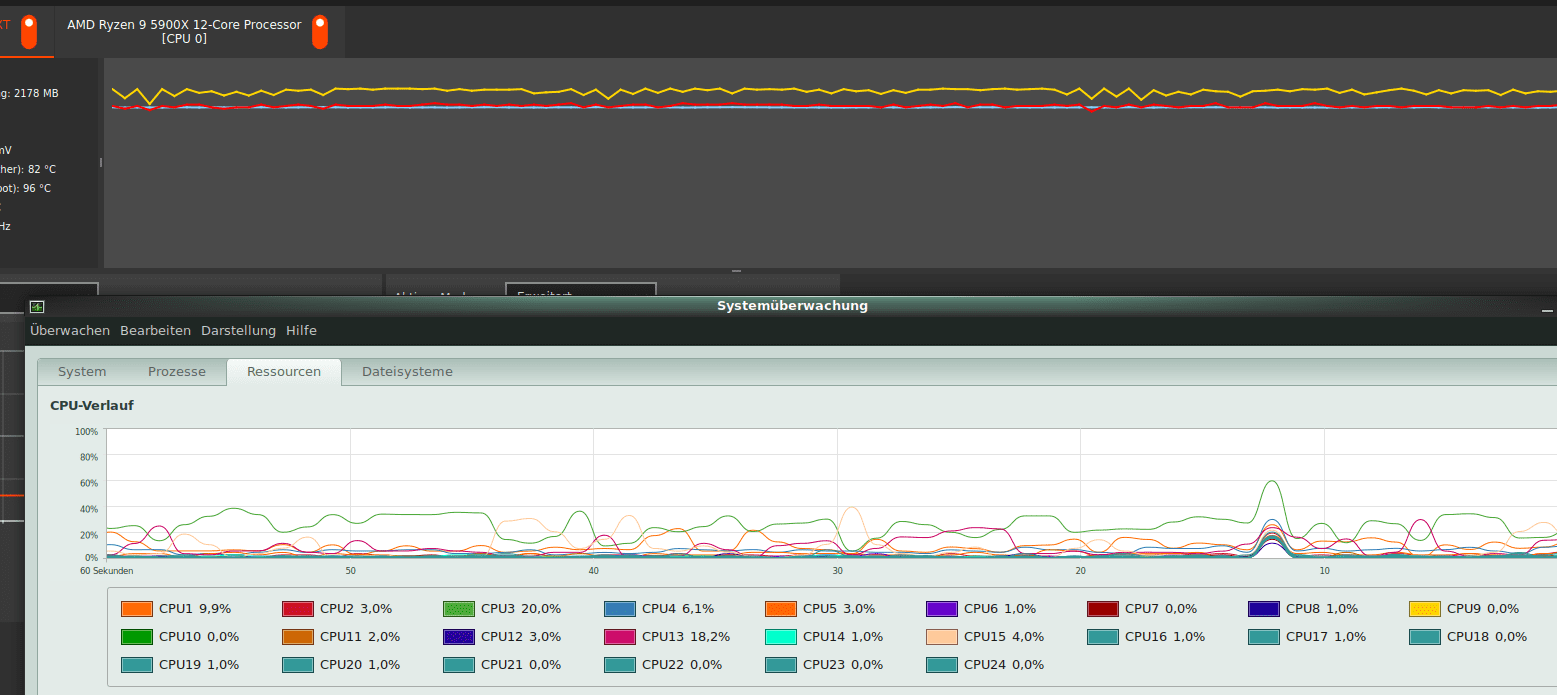
Task: Click the CPU-Verlauf heading
Action: click(92, 405)
